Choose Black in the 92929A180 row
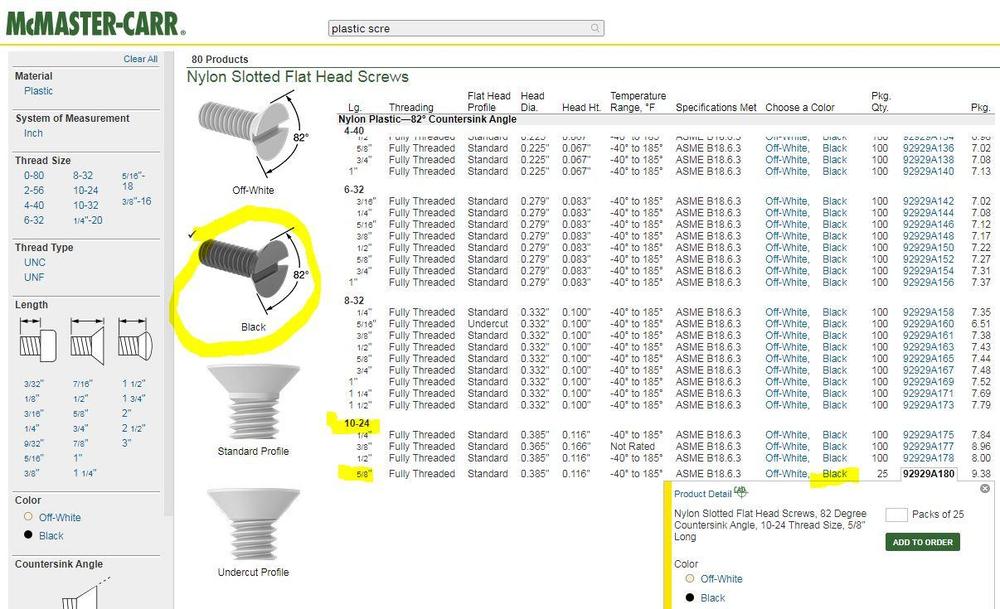This screenshot has width=1000, height=609. pos(835,473)
